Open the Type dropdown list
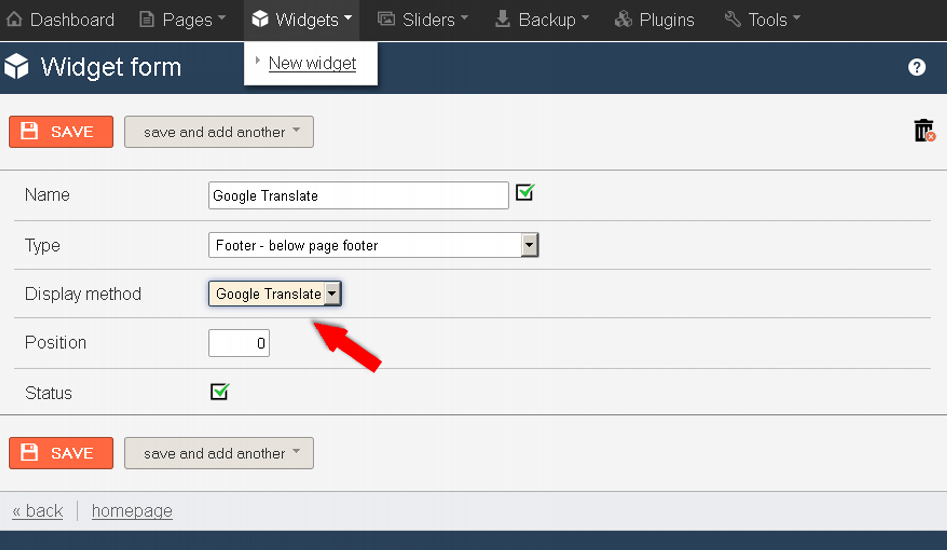947x550 pixels. [373, 245]
